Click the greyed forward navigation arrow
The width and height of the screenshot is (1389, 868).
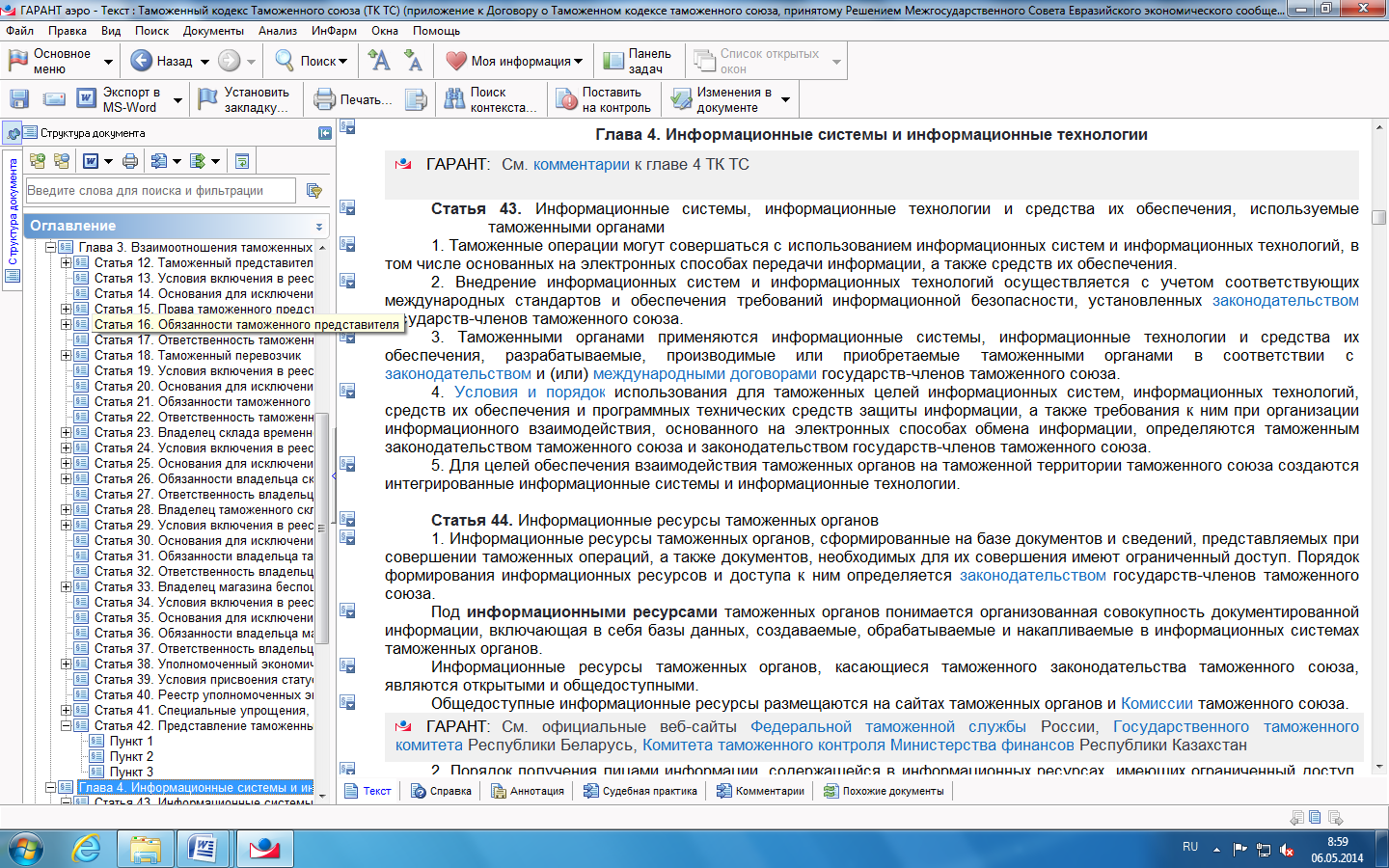pyautogui.click(x=229, y=61)
